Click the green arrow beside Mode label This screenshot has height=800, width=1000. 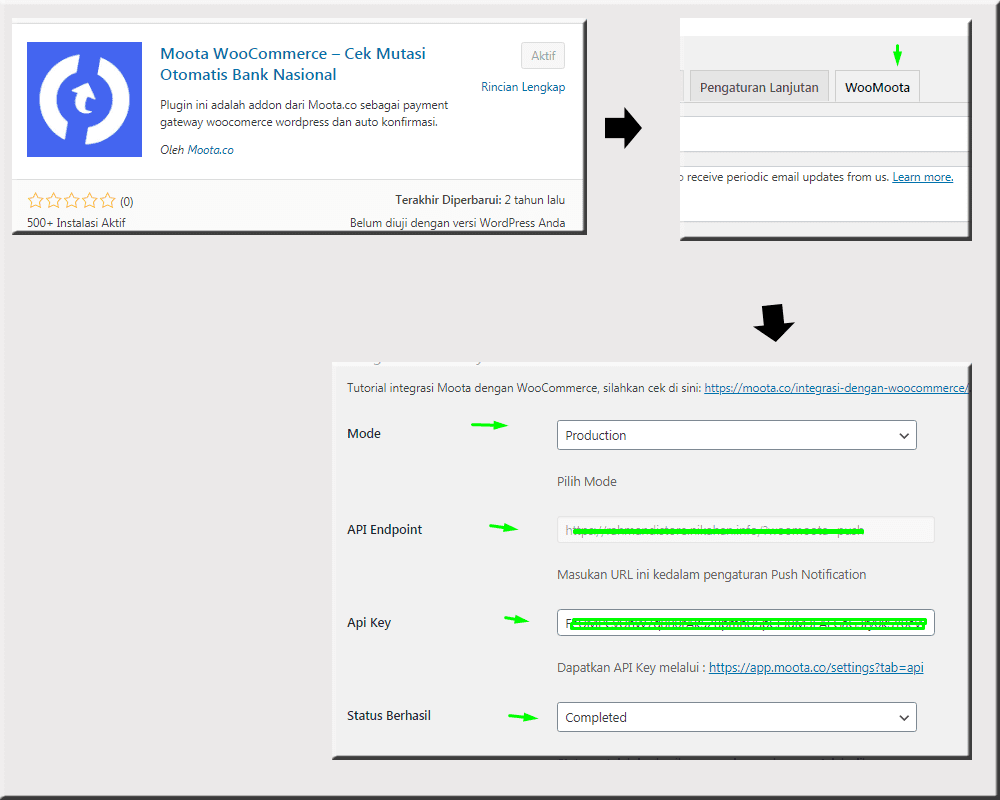[489, 425]
